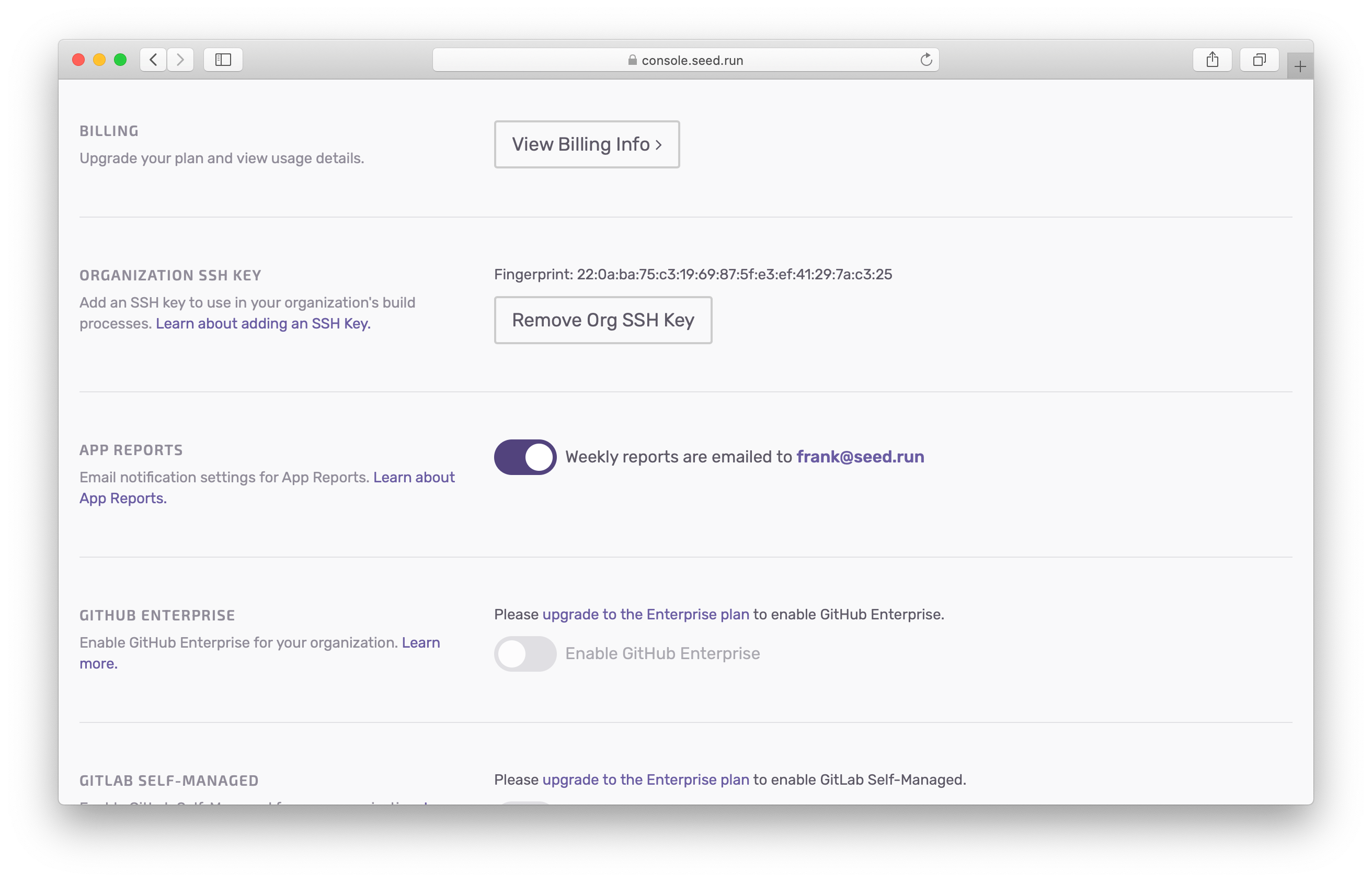
Task: Open Learn about adding an SSH Key link
Action: pos(262,324)
